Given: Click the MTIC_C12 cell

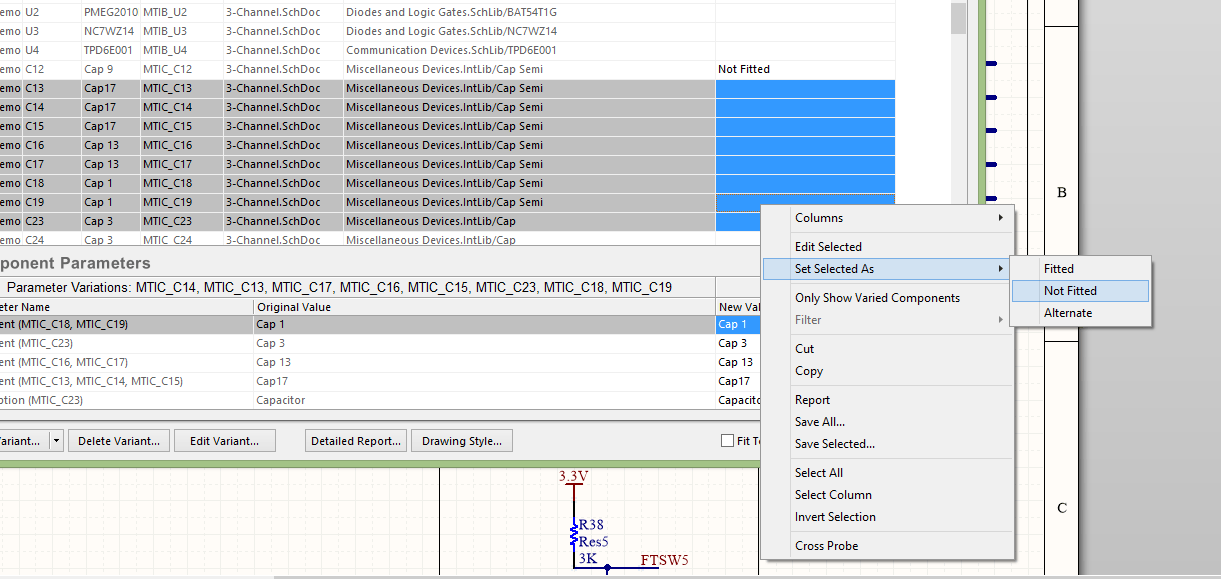Looking at the screenshot, I should tap(181, 70).
